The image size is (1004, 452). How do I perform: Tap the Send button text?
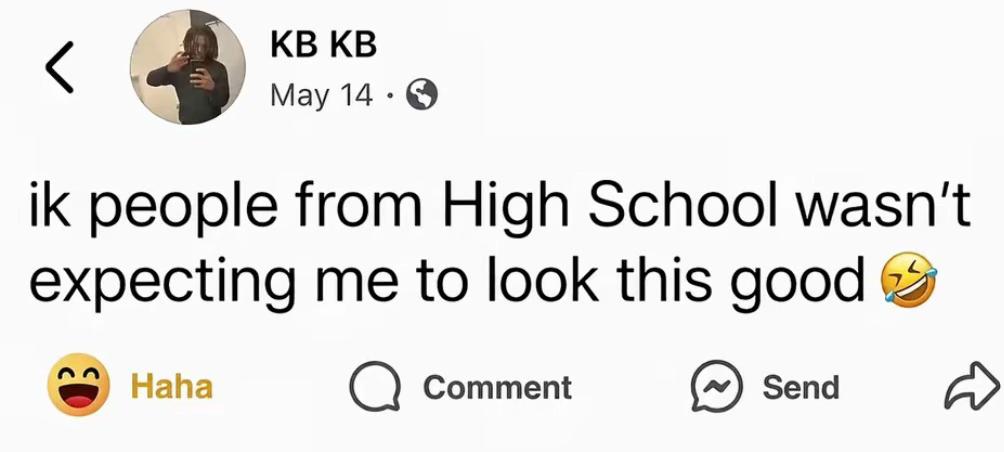[x=800, y=387]
